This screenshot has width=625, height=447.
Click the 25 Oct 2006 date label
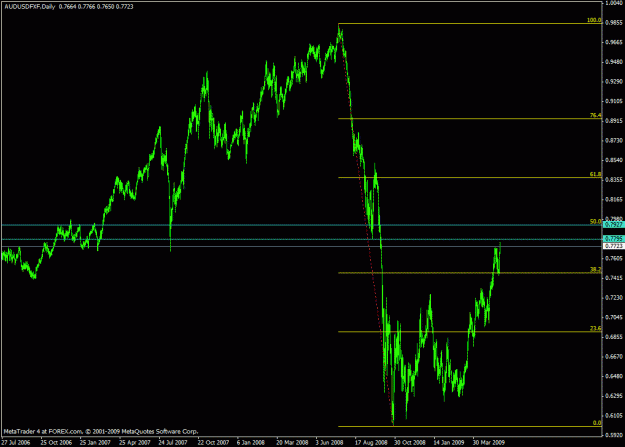tap(56, 443)
